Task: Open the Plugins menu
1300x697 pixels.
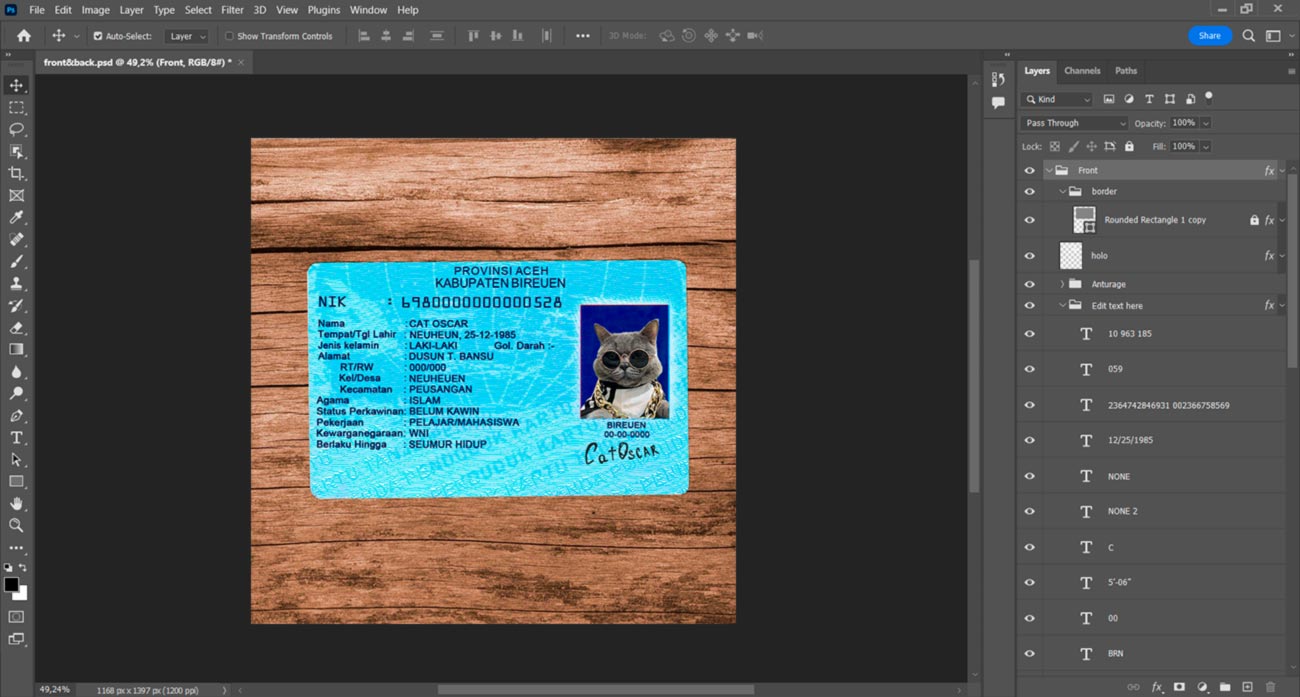Action: pyautogui.click(x=323, y=10)
